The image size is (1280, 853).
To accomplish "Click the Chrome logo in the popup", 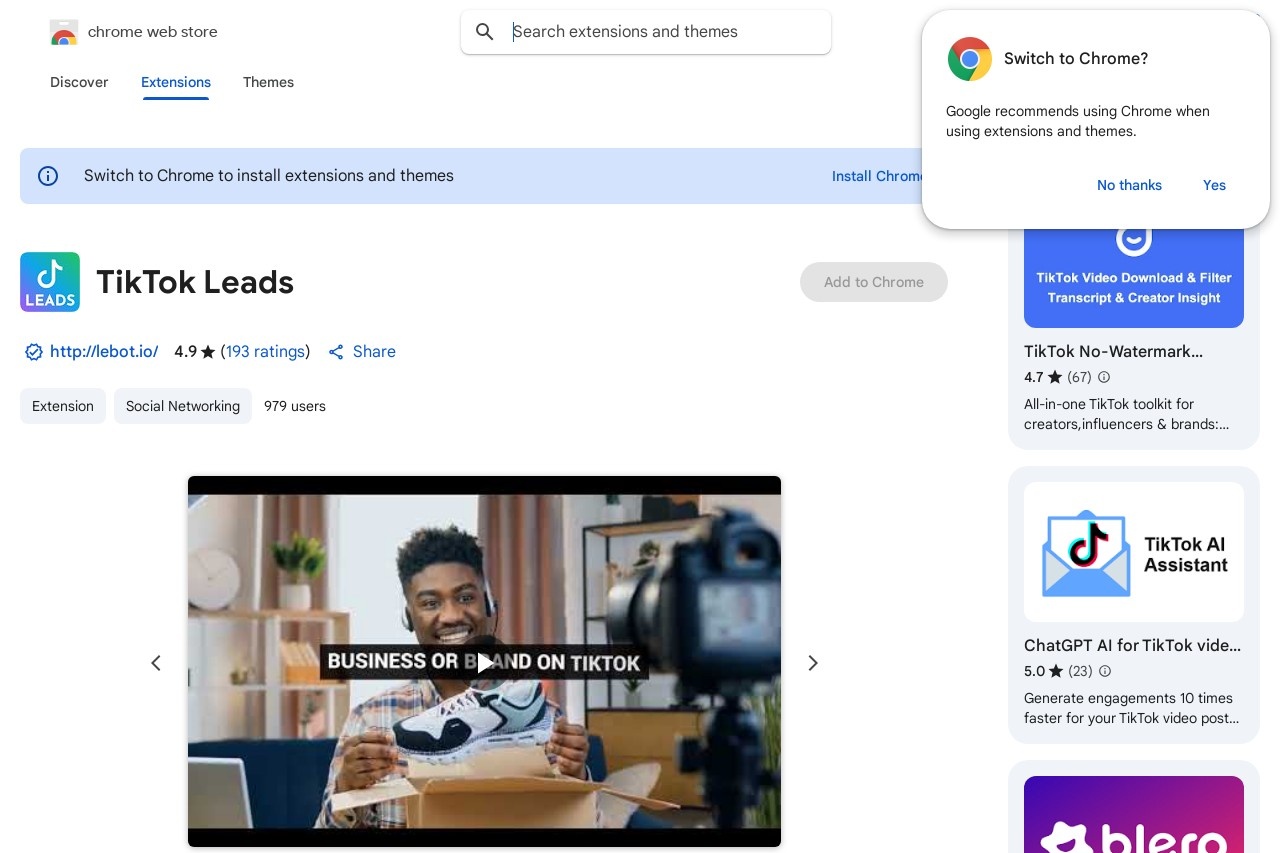I will tap(970, 59).
